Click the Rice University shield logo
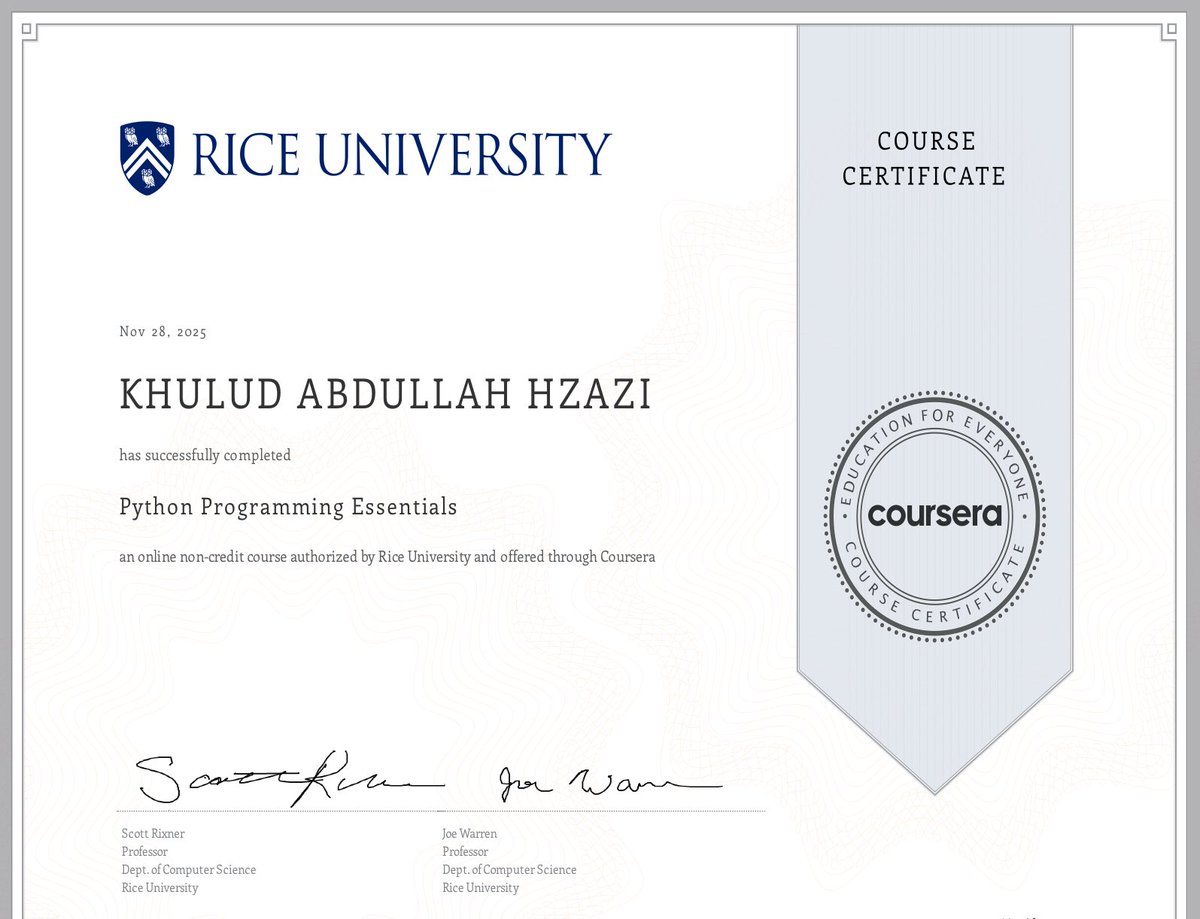Image resolution: width=1200 pixels, height=919 pixels. point(147,158)
